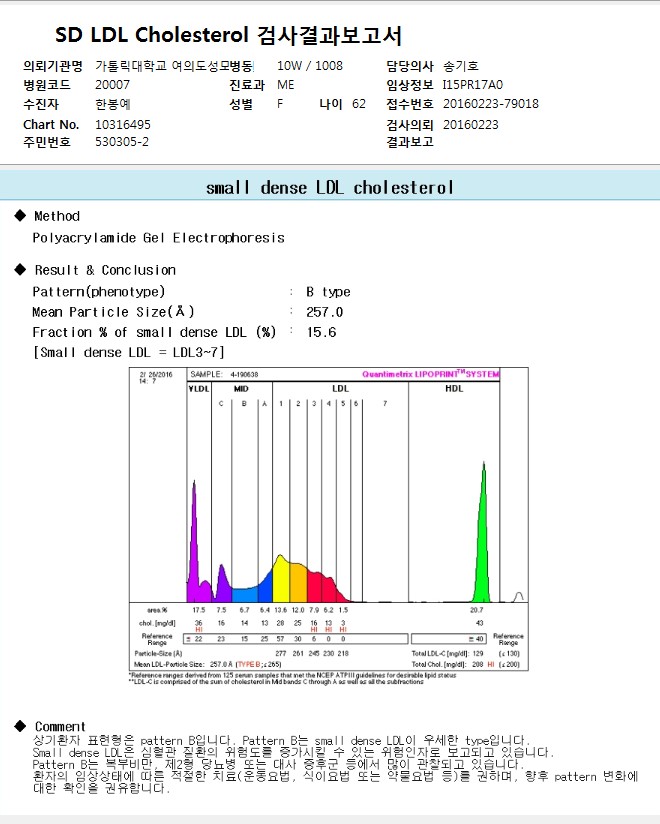Viewport: 660px width, 824px height.
Task: Click the resident number '530305-2'
Action: click(122, 142)
